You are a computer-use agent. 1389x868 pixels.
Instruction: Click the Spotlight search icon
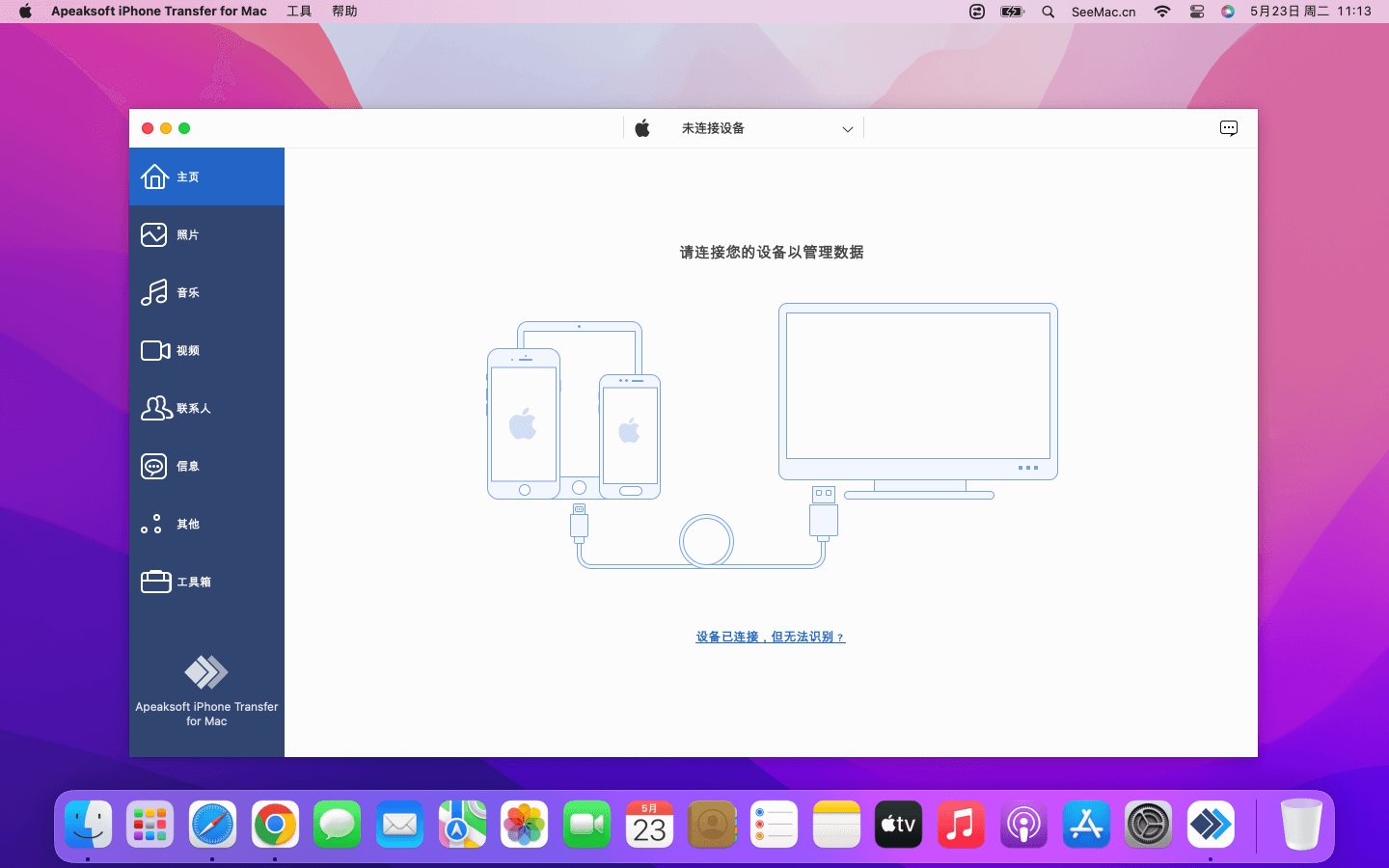click(1048, 12)
